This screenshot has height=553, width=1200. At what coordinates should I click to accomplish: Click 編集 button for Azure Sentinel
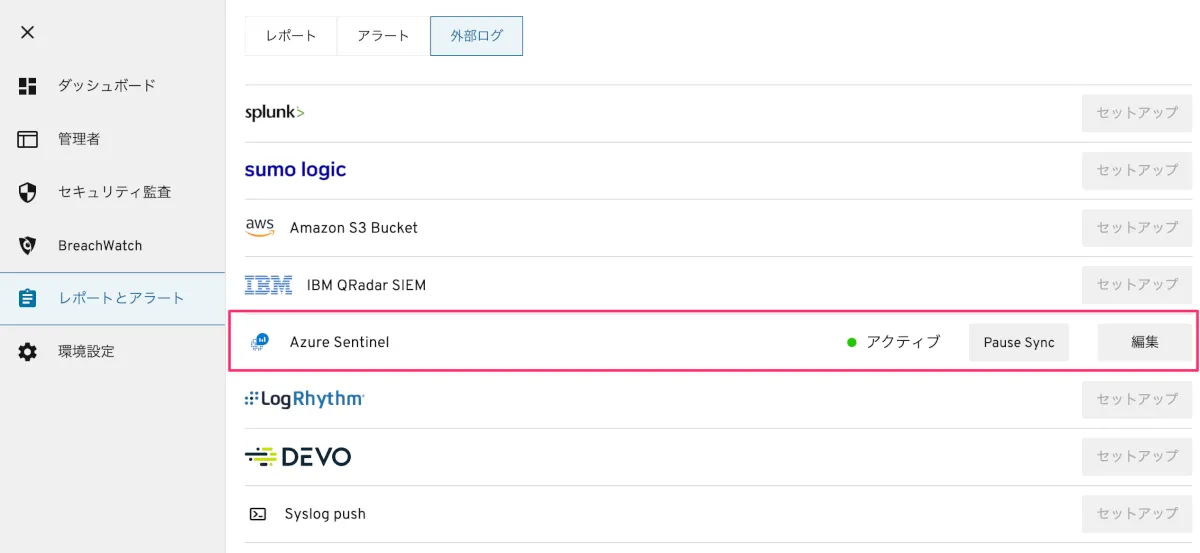(1145, 342)
